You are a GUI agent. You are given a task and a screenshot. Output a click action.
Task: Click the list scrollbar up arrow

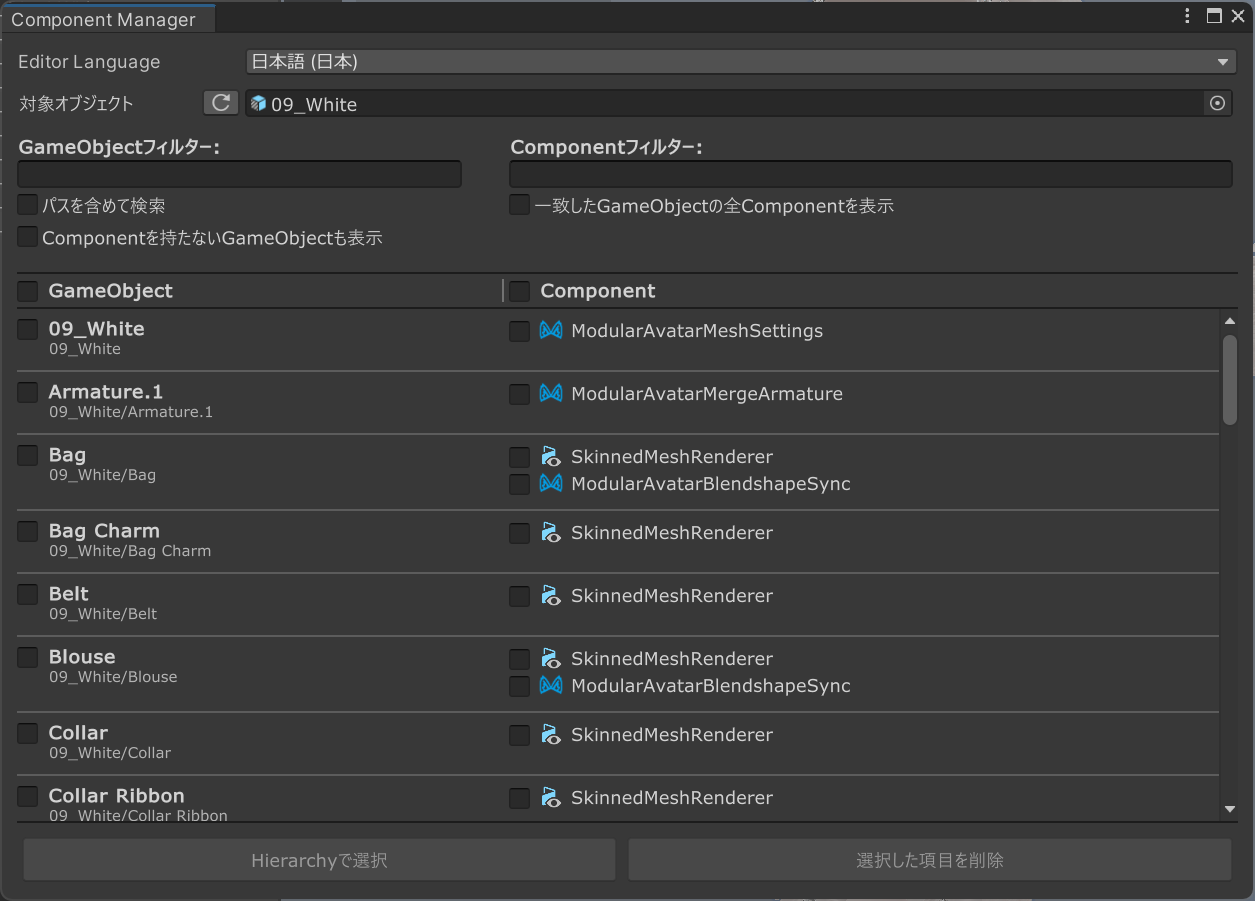click(x=1230, y=321)
